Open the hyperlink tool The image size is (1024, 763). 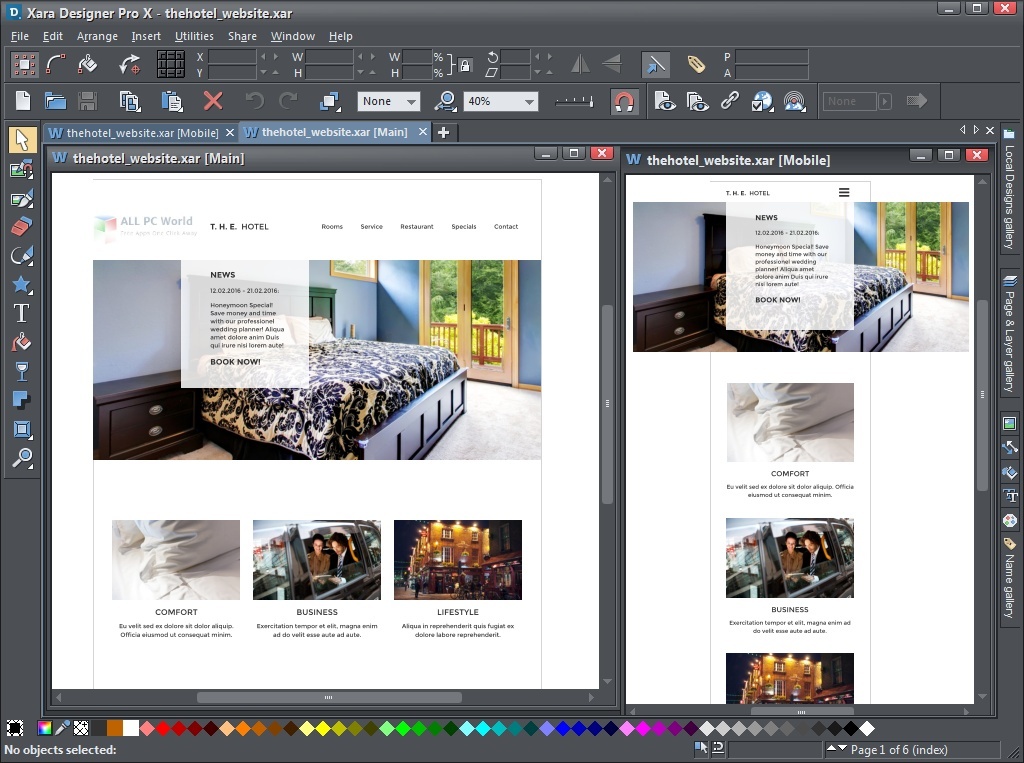731,100
